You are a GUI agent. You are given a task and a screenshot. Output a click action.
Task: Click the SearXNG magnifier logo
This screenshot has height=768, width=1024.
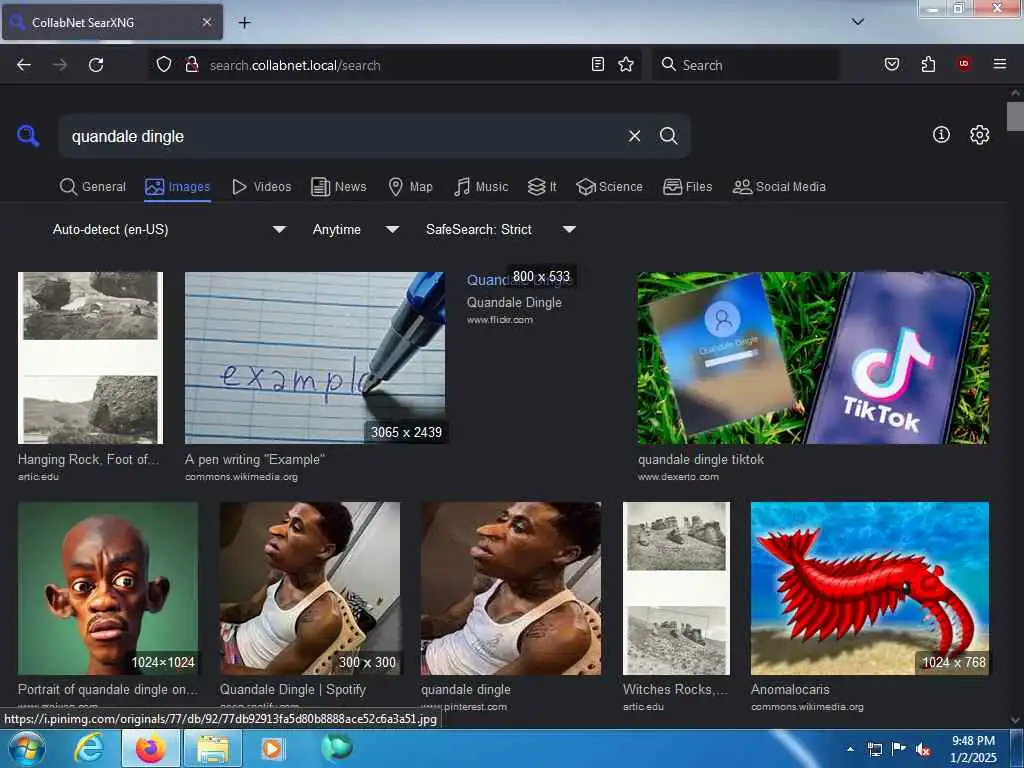click(28, 136)
